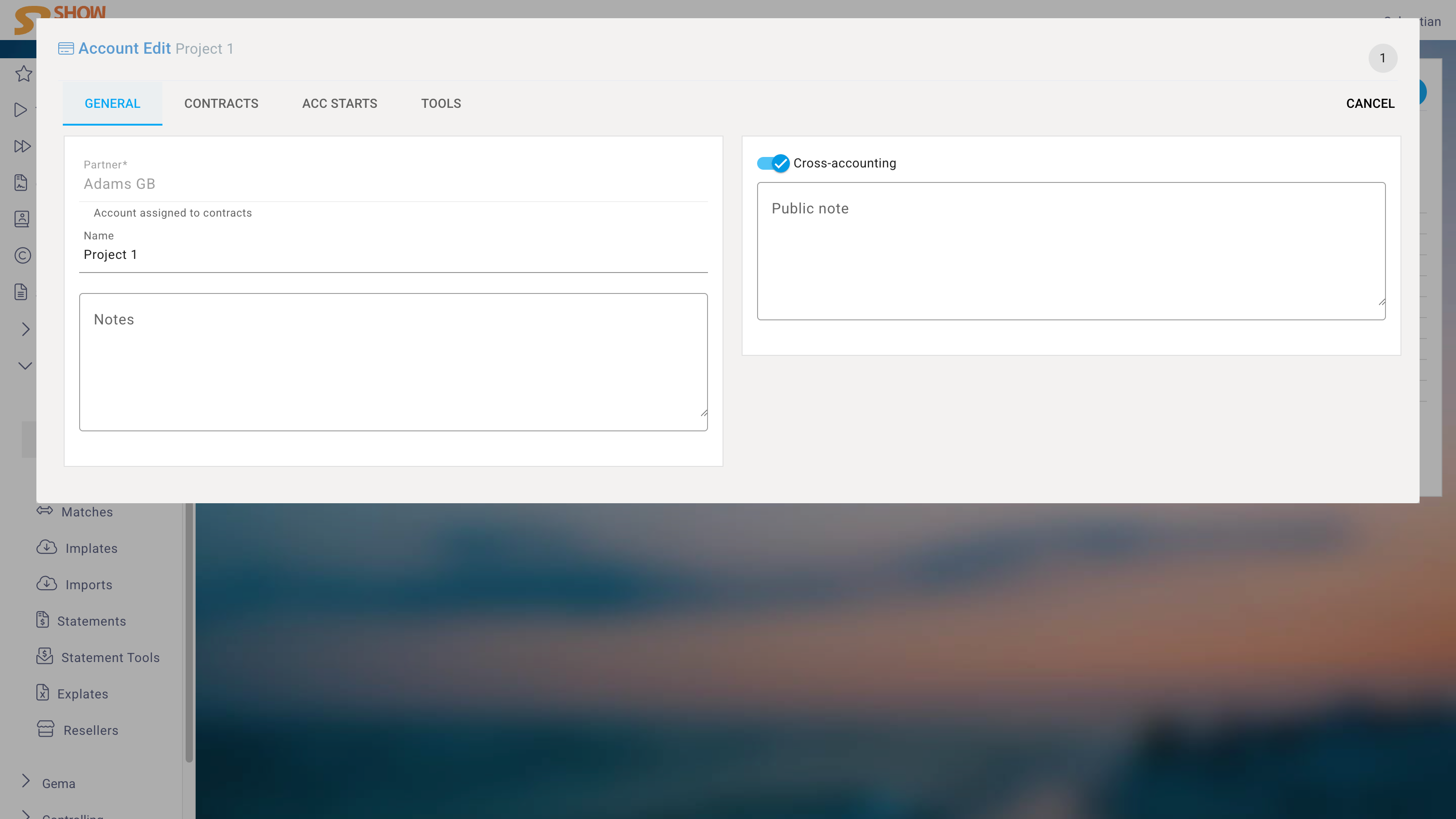Open Explates spreadsheet menu item
This screenshot has width=1456, height=819.
(82, 694)
